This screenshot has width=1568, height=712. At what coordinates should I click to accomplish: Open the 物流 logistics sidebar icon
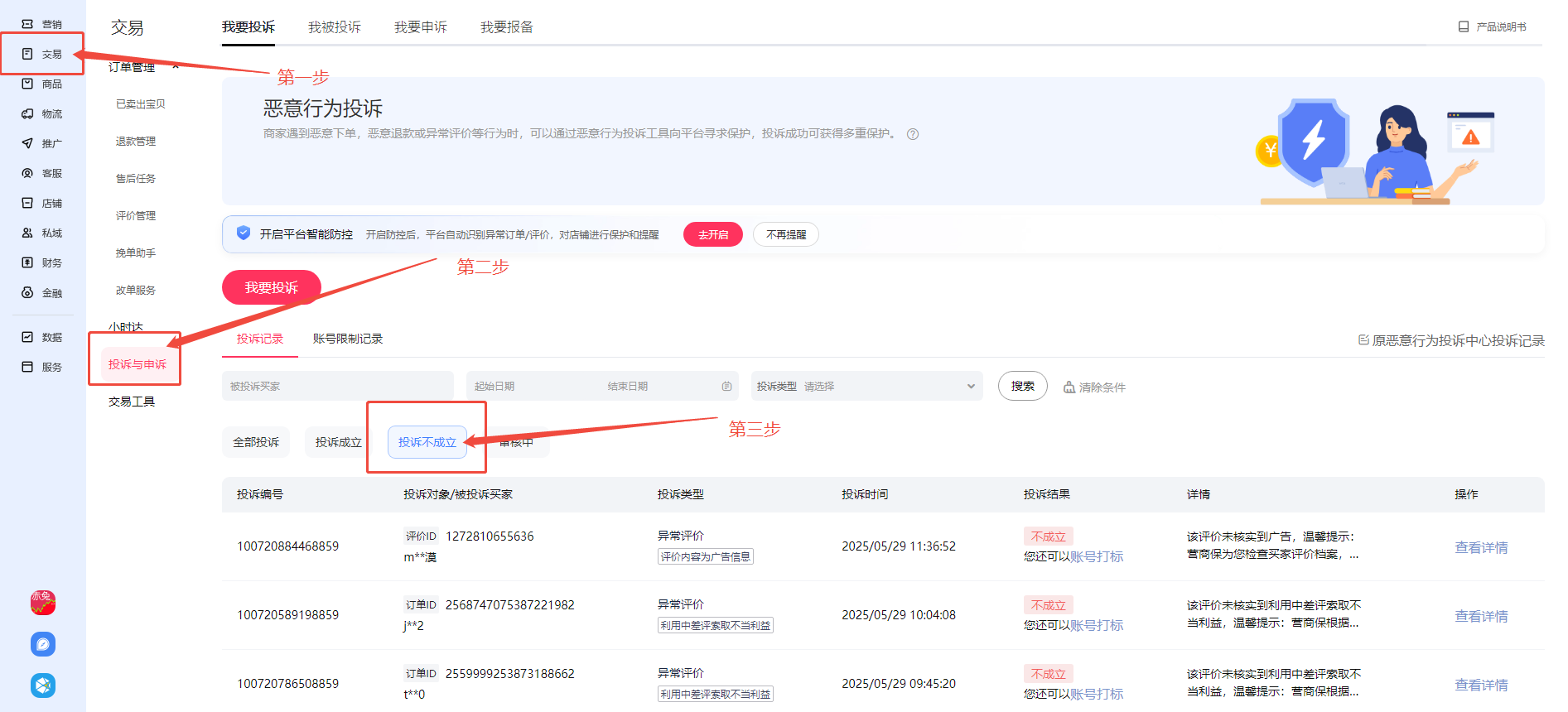coord(27,113)
